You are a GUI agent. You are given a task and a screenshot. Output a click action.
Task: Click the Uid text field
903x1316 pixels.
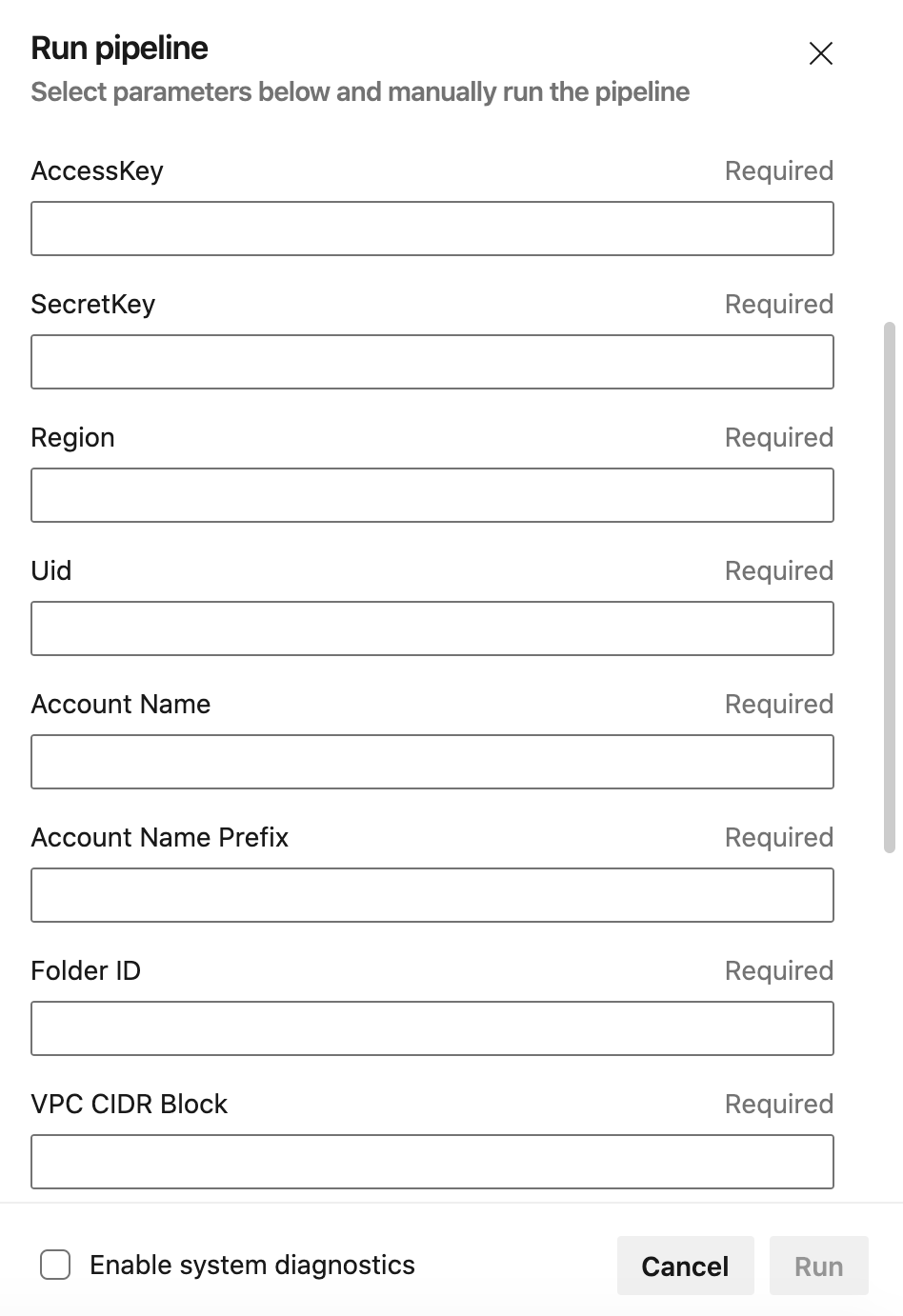[432, 628]
